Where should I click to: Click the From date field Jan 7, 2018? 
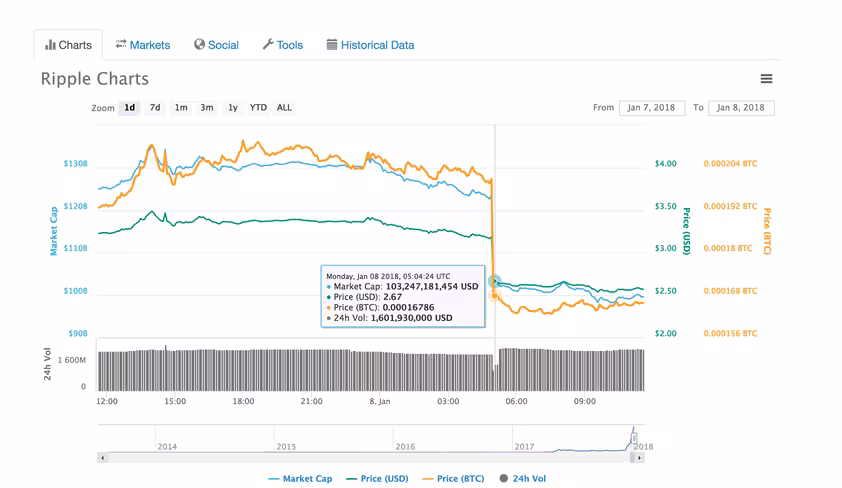point(652,107)
